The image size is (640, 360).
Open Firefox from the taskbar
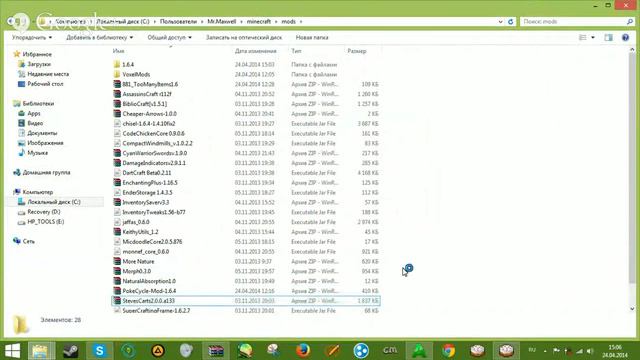tap(303, 351)
